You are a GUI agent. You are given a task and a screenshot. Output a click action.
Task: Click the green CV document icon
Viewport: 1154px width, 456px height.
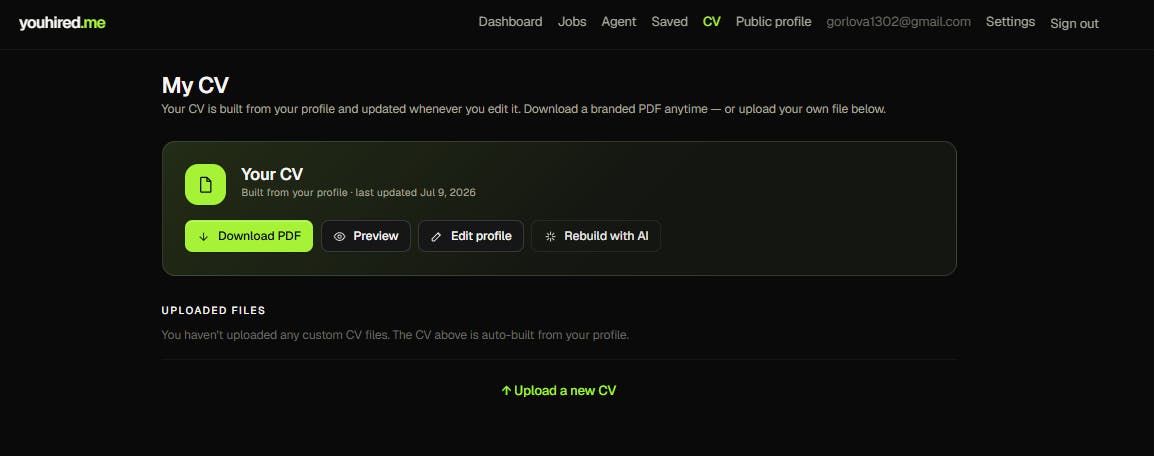pyautogui.click(x=205, y=185)
